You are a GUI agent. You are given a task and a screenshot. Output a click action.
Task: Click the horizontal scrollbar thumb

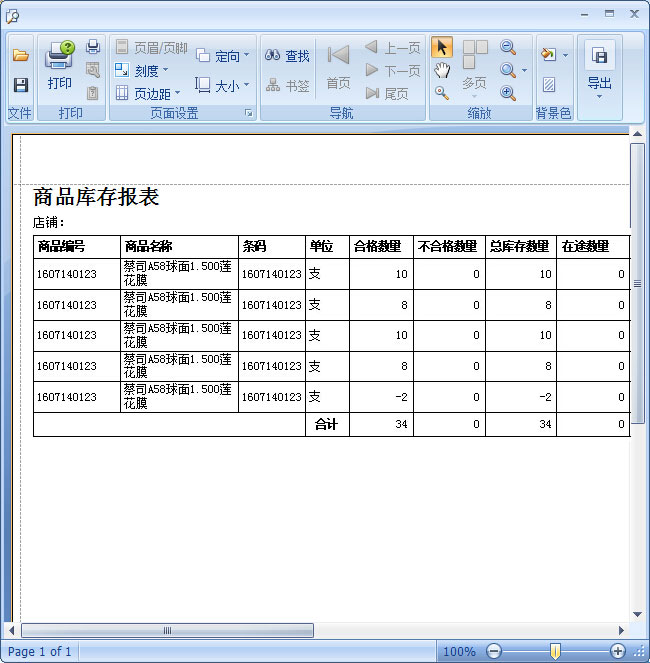point(167,631)
